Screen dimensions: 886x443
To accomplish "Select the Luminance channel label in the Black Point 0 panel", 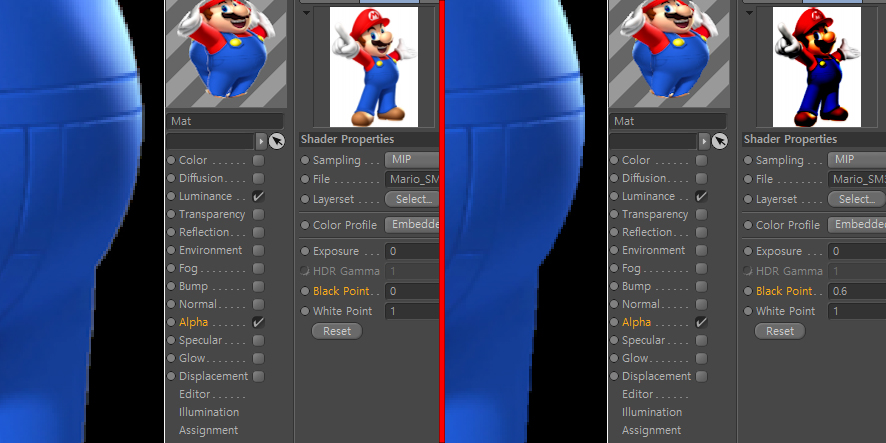I will coord(205,196).
